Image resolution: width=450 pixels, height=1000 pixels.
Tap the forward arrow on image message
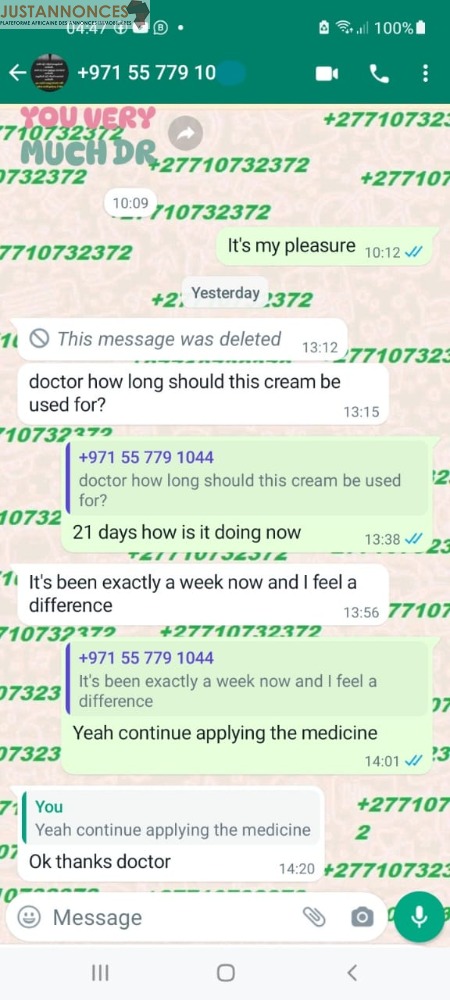(x=185, y=134)
